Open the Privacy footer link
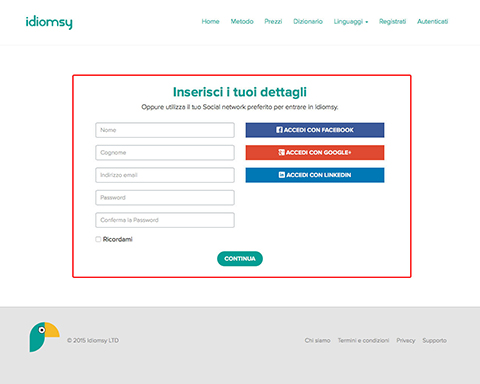Image resolution: width=480 pixels, height=384 pixels. (x=406, y=340)
